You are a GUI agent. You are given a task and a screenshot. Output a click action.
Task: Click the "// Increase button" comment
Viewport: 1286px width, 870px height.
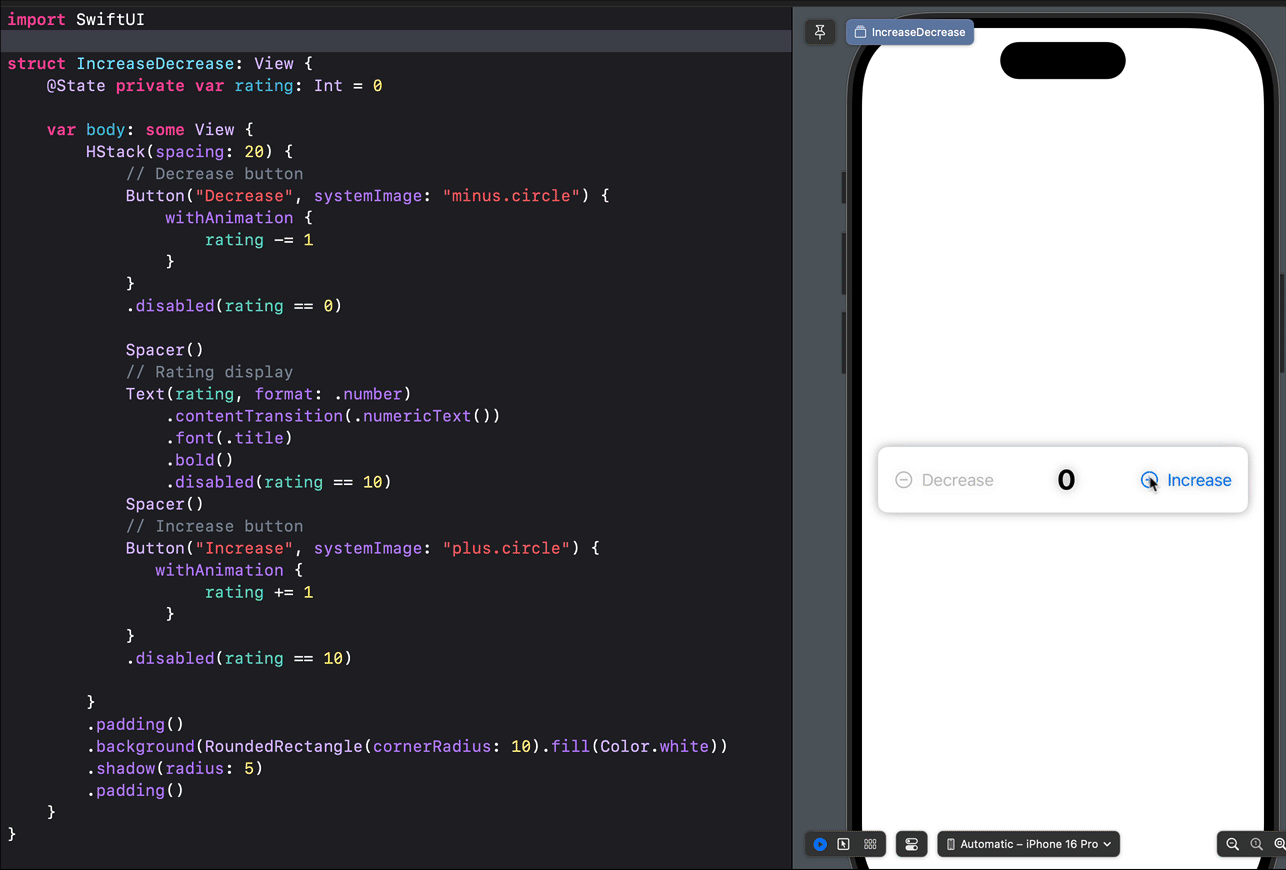[x=214, y=525]
